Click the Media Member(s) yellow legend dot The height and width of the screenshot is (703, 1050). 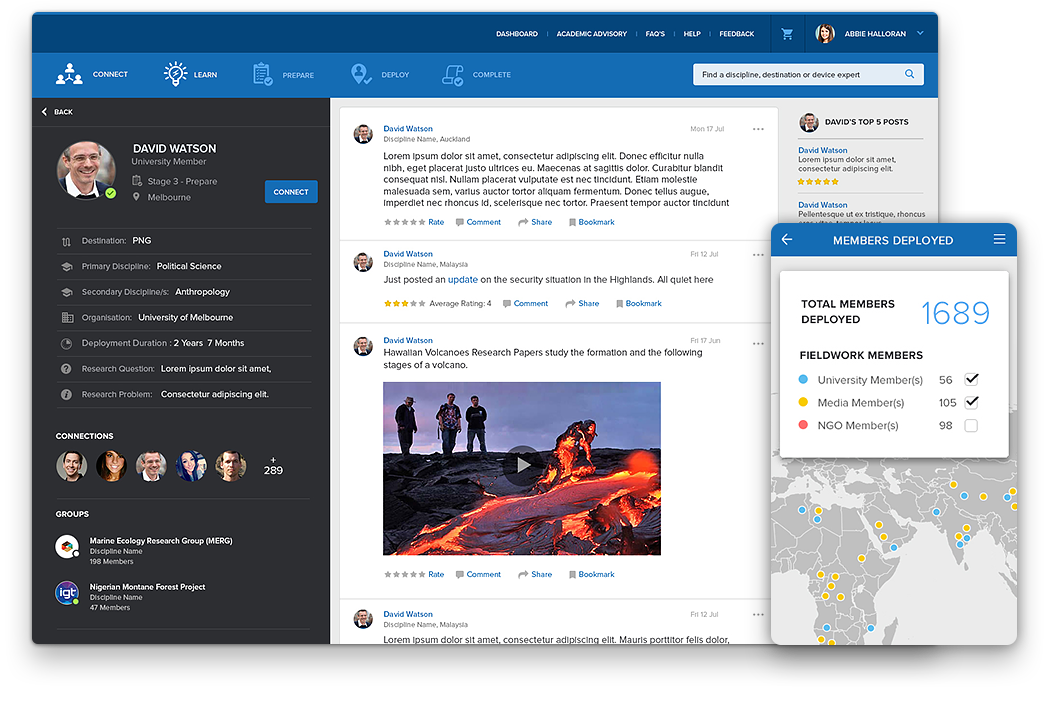coord(803,402)
